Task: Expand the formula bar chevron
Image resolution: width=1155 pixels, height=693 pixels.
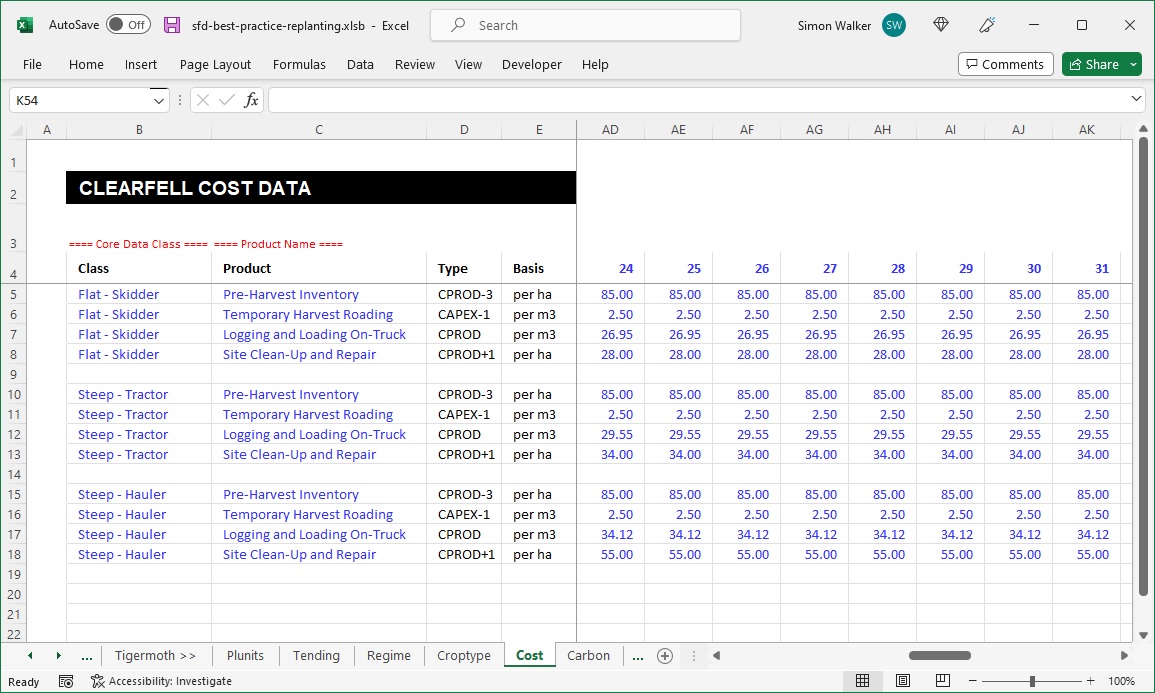Action: (1135, 98)
